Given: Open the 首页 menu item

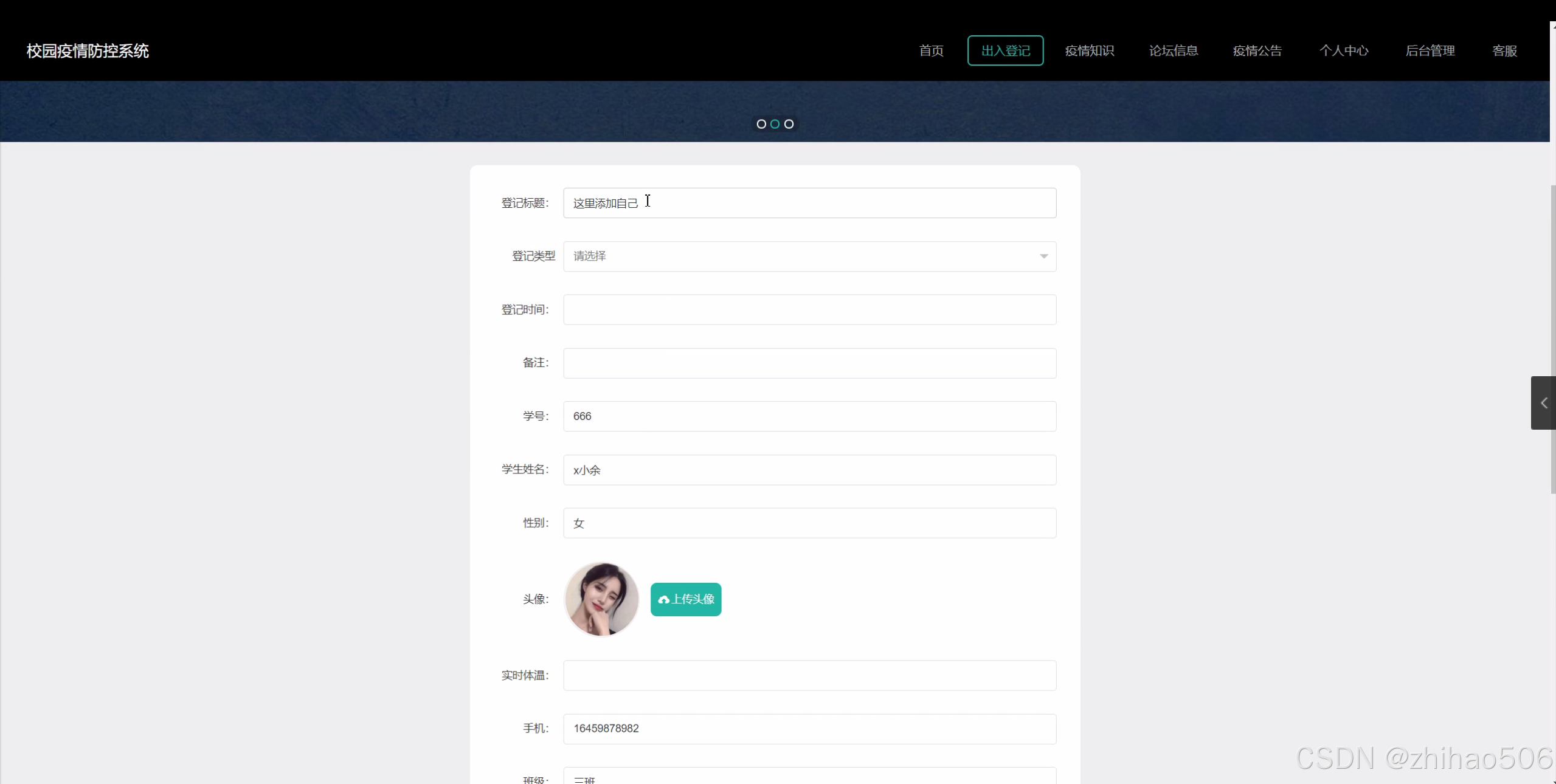Looking at the screenshot, I should (x=931, y=51).
